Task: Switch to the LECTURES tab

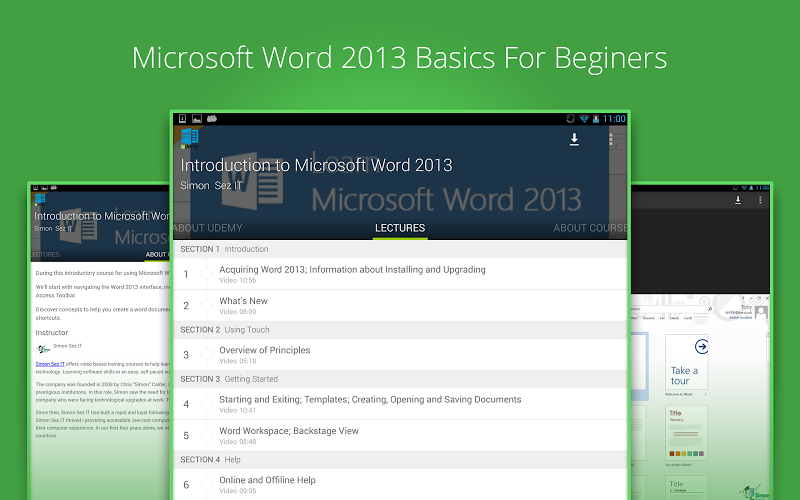Action: (x=400, y=228)
